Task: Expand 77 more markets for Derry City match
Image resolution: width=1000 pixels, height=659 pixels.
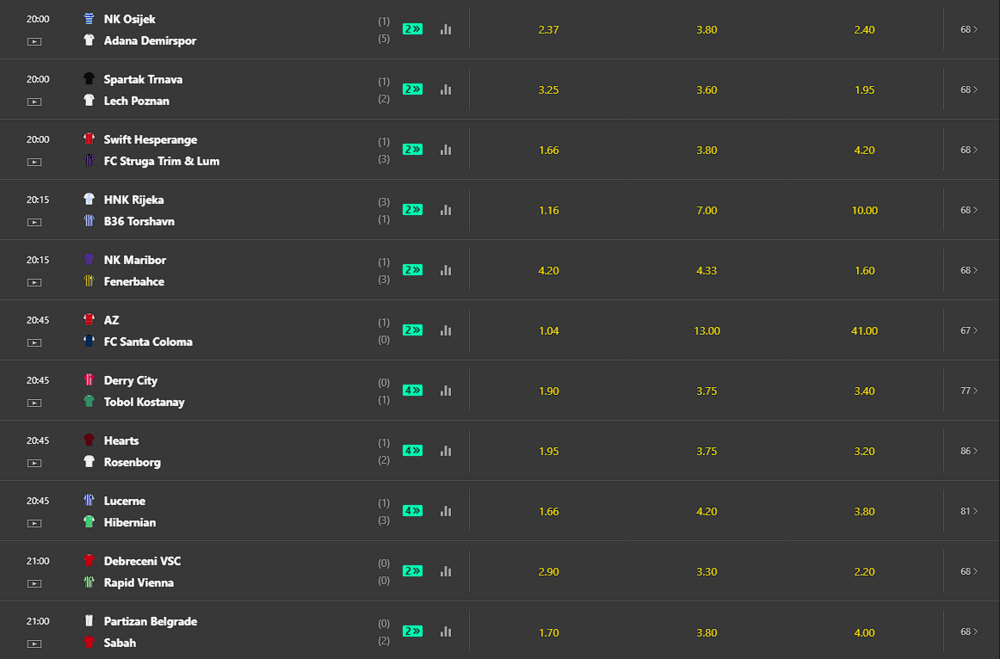Action: [x=969, y=390]
